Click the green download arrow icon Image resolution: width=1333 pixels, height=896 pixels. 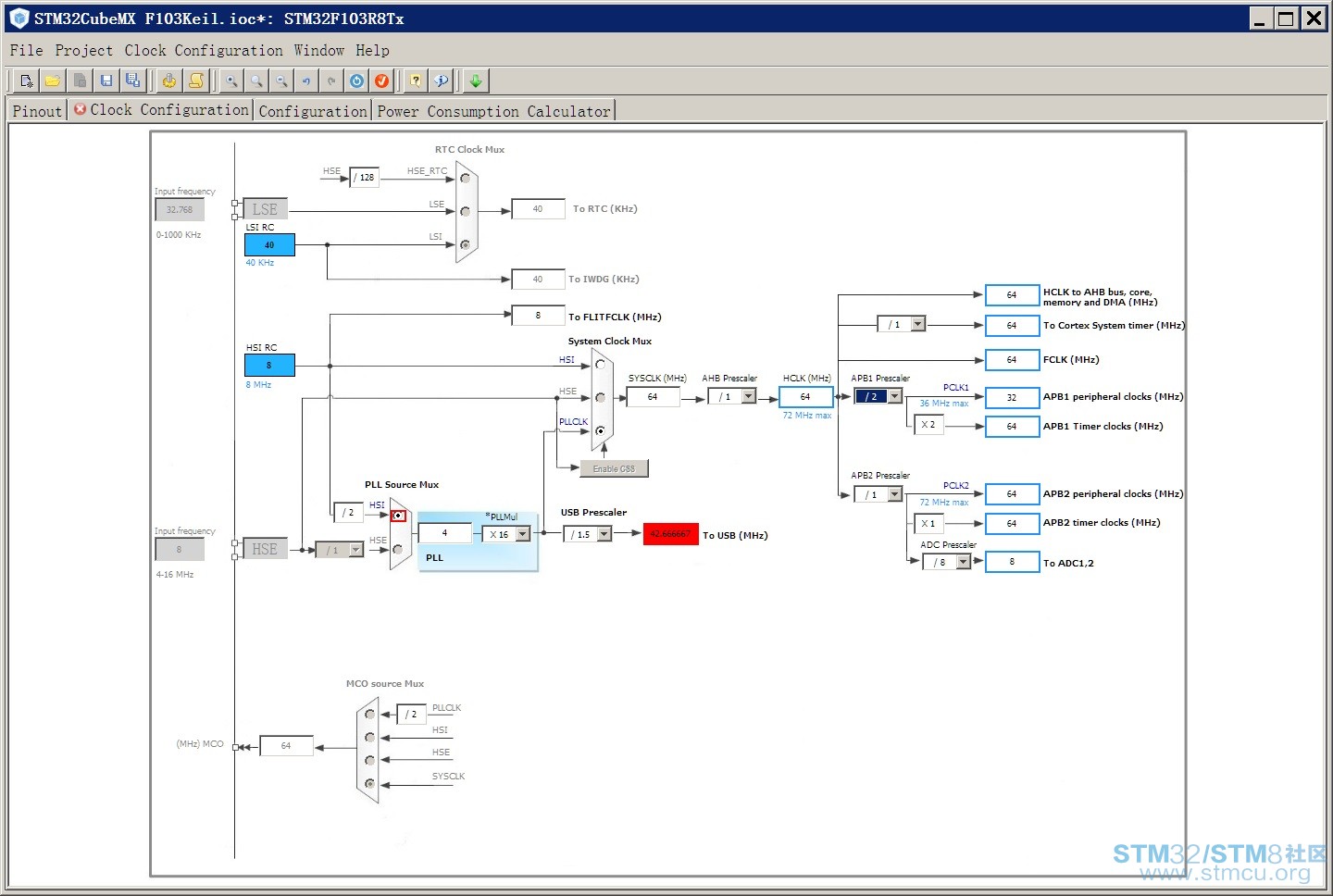coord(476,81)
